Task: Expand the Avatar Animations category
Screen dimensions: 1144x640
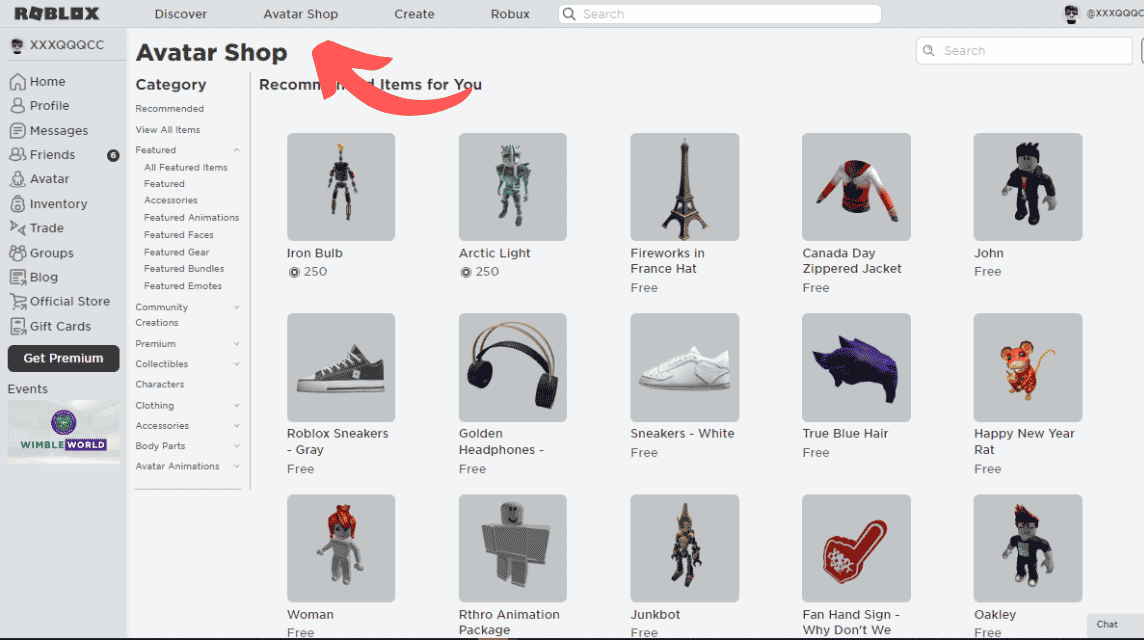Action: (x=236, y=466)
